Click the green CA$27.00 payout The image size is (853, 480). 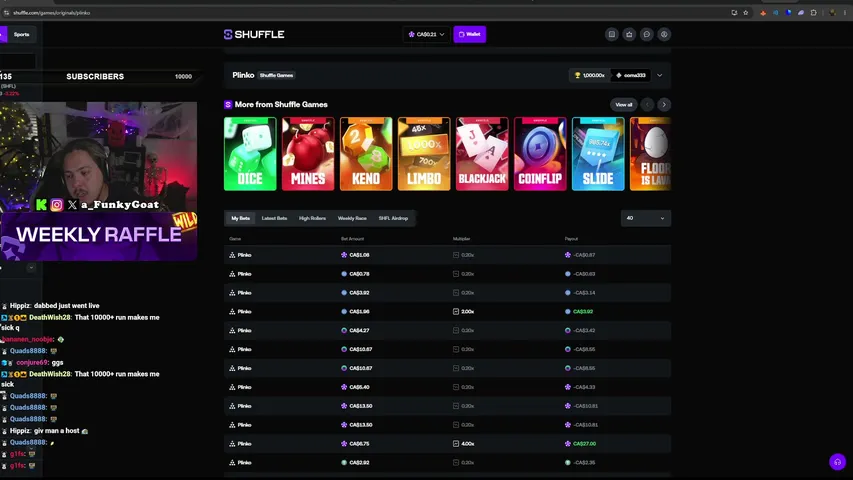[x=584, y=444]
